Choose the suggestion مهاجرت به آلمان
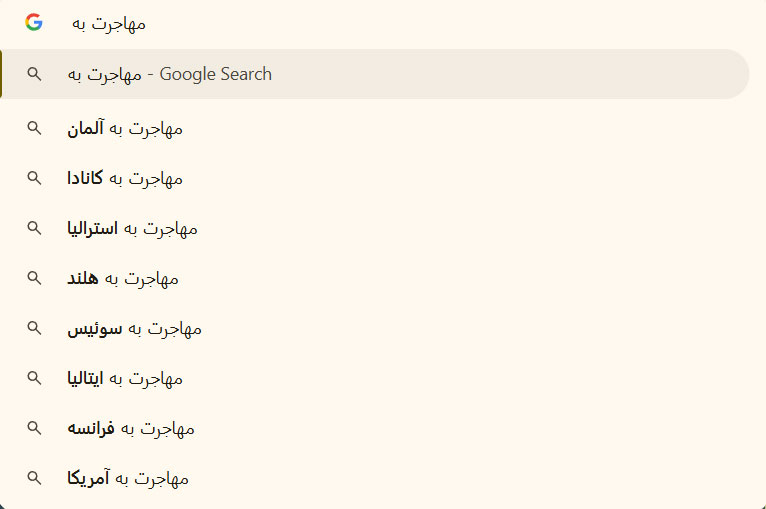766x509 pixels. pos(125,128)
